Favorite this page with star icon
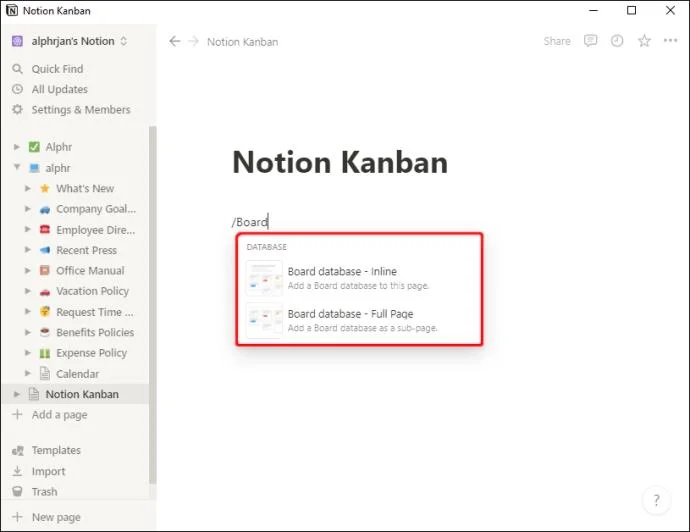 tap(644, 41)
